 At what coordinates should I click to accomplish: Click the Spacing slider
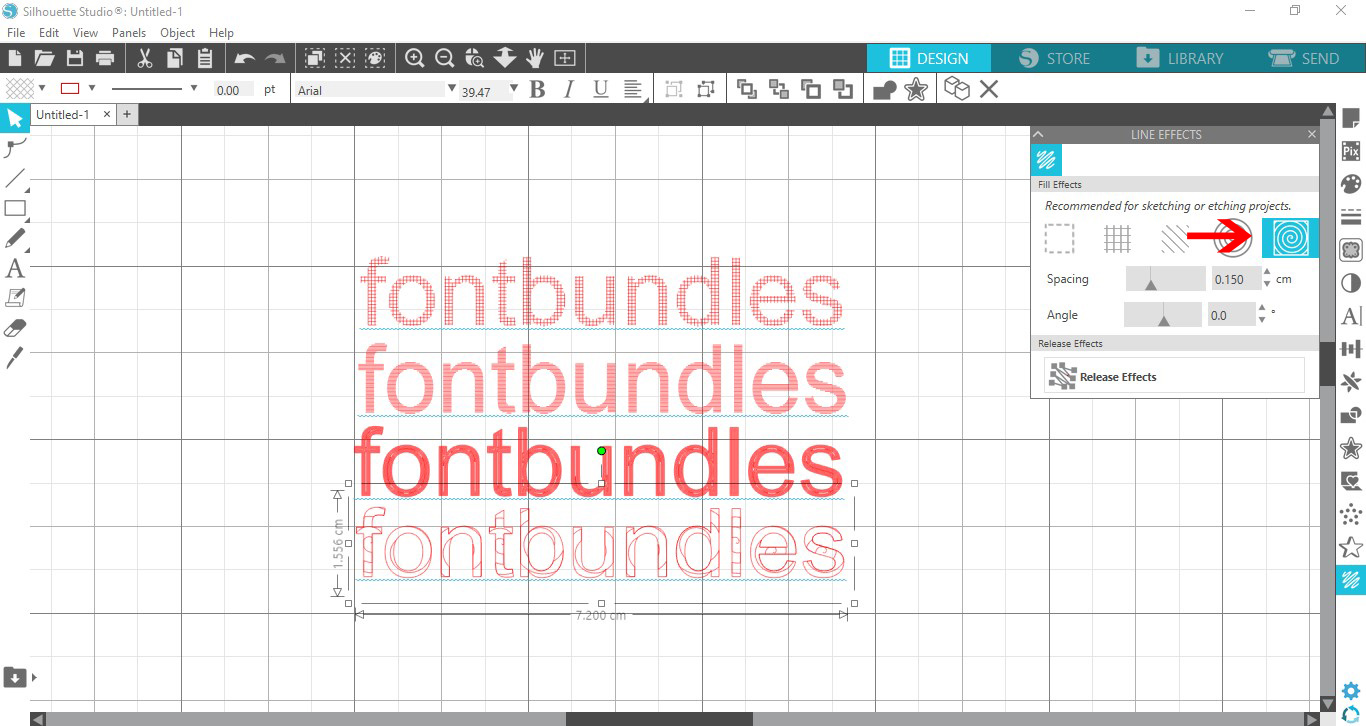point(1166,279)
